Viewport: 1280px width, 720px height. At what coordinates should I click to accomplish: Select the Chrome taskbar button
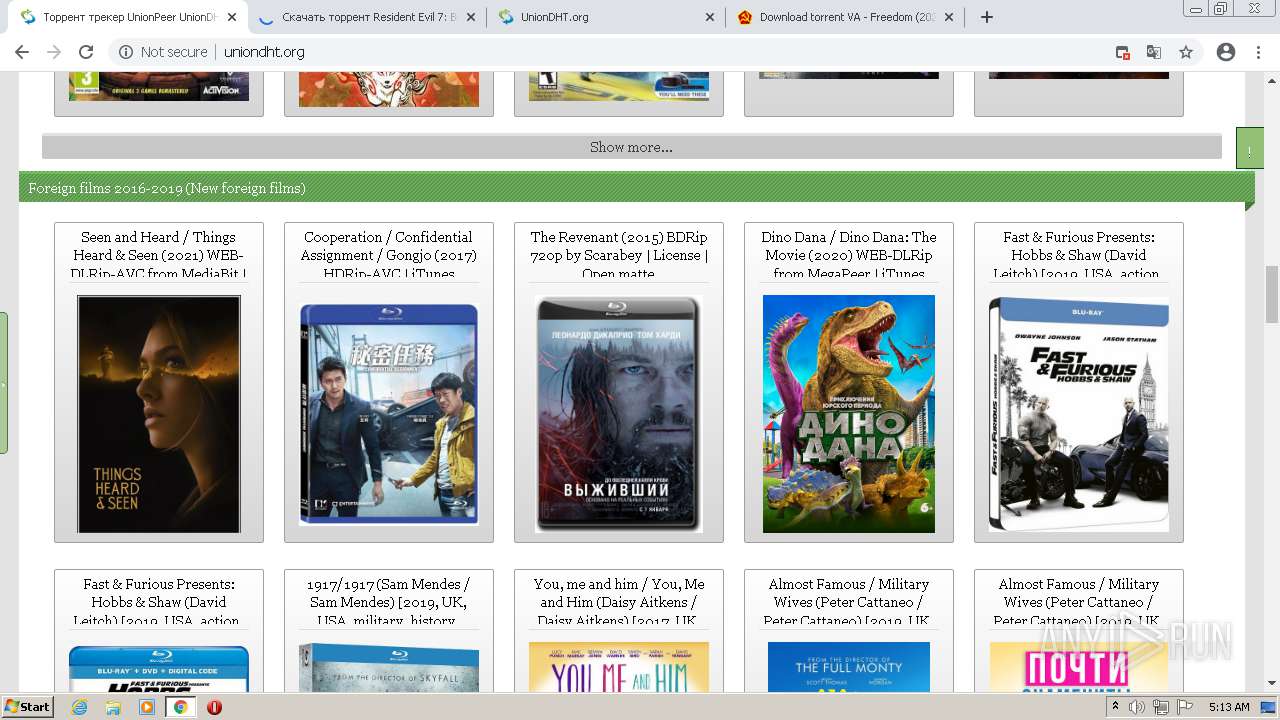(x=180, y=707)
